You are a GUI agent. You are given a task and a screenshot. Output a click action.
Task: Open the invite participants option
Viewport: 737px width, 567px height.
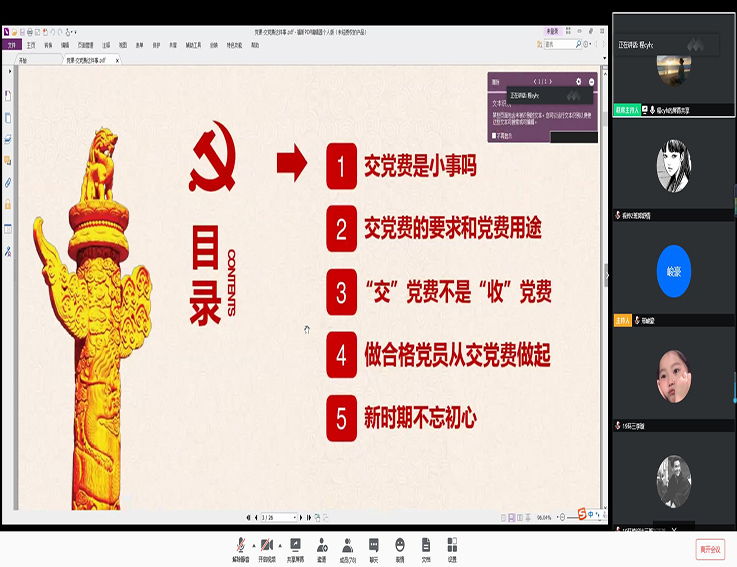click(322, 550)
